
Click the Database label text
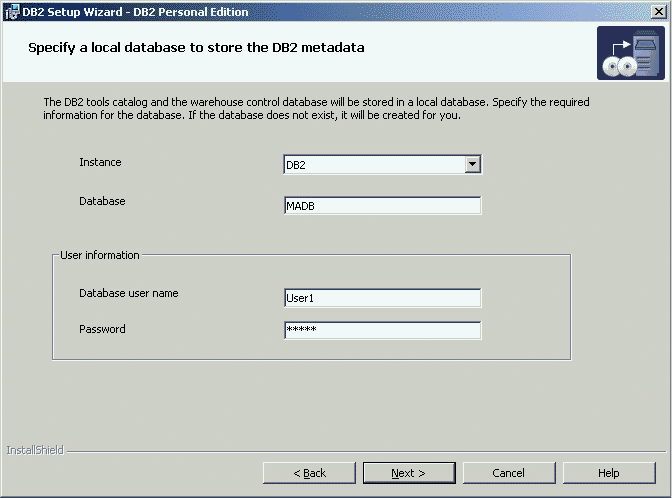pos(102,201)
